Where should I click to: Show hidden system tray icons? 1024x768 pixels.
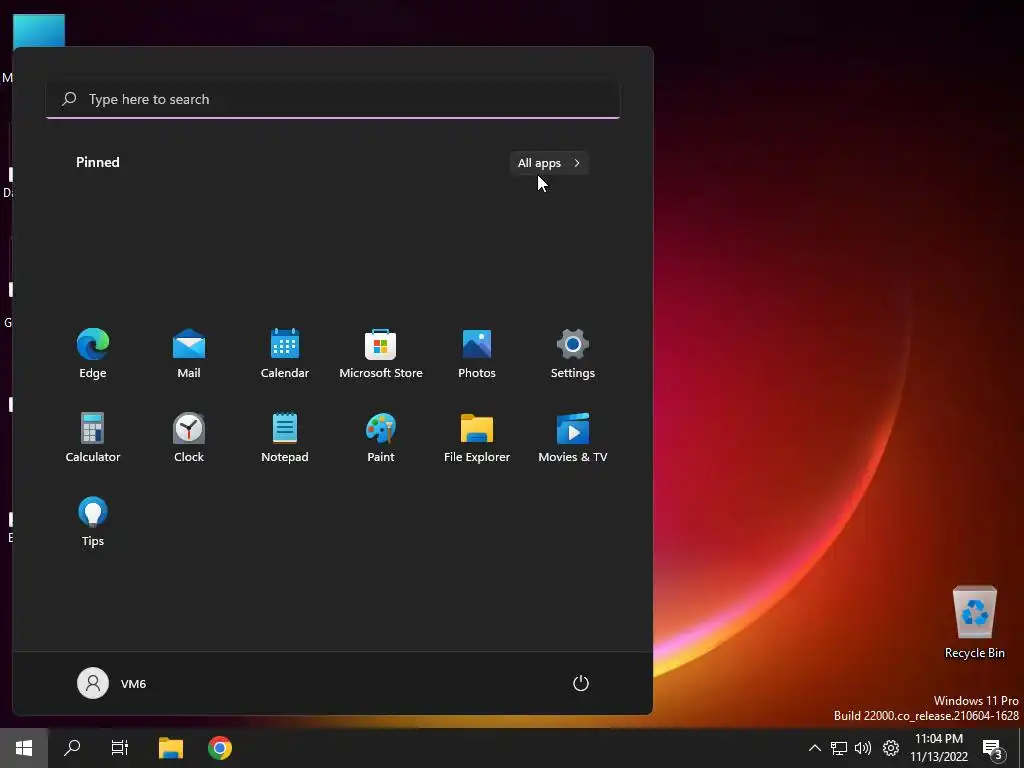click(x=814, y=748)
